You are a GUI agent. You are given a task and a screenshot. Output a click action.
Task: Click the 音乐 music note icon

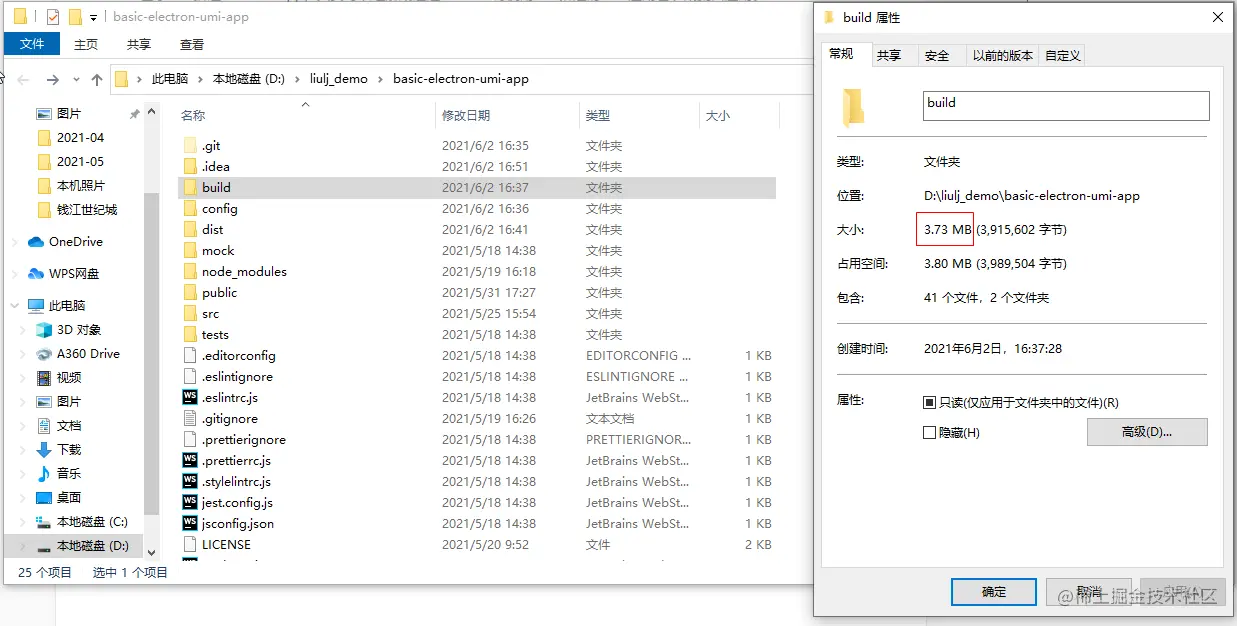pos(44,474)
